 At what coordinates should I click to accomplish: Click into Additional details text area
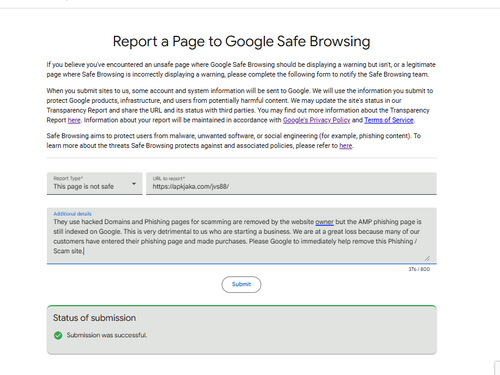click(242, 236)
